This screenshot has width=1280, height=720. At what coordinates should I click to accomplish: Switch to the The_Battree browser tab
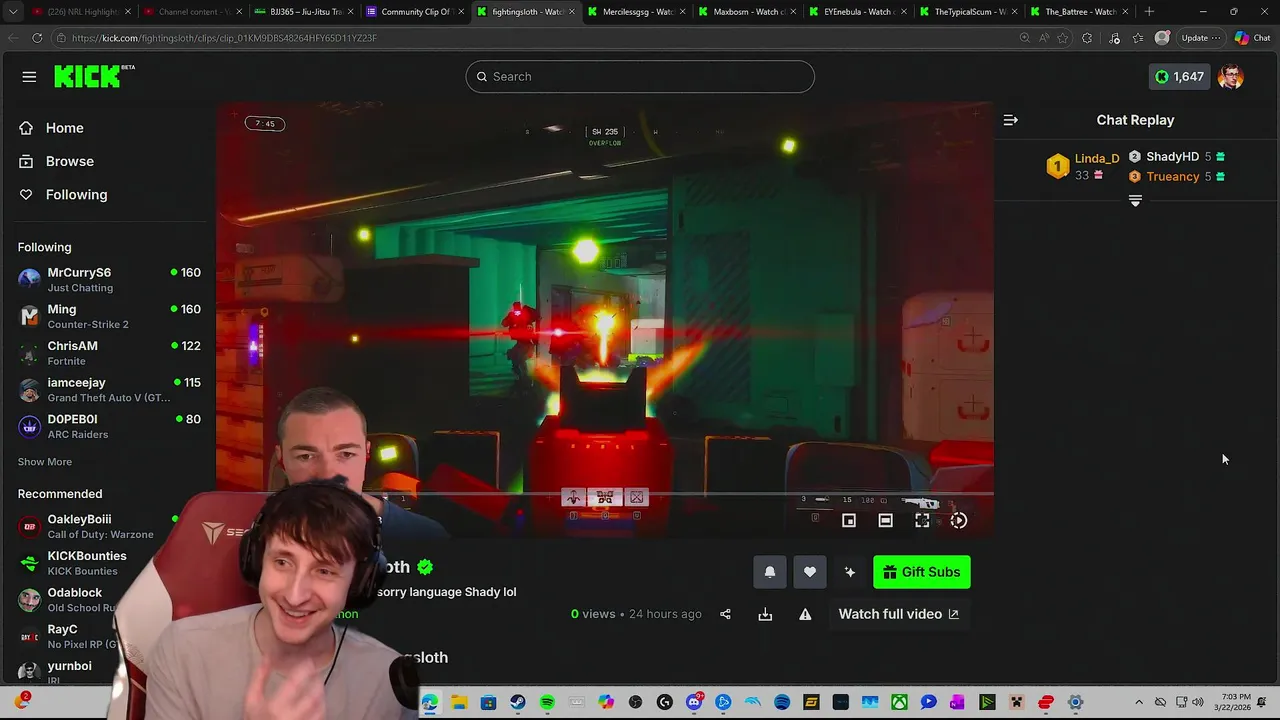pos(1078,12)
